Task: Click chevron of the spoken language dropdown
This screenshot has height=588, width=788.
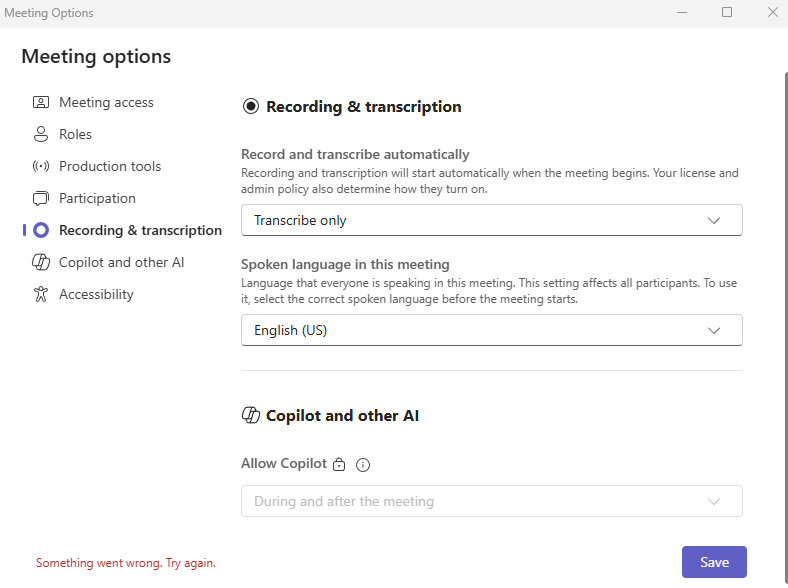Action: (x=714, y=331)
